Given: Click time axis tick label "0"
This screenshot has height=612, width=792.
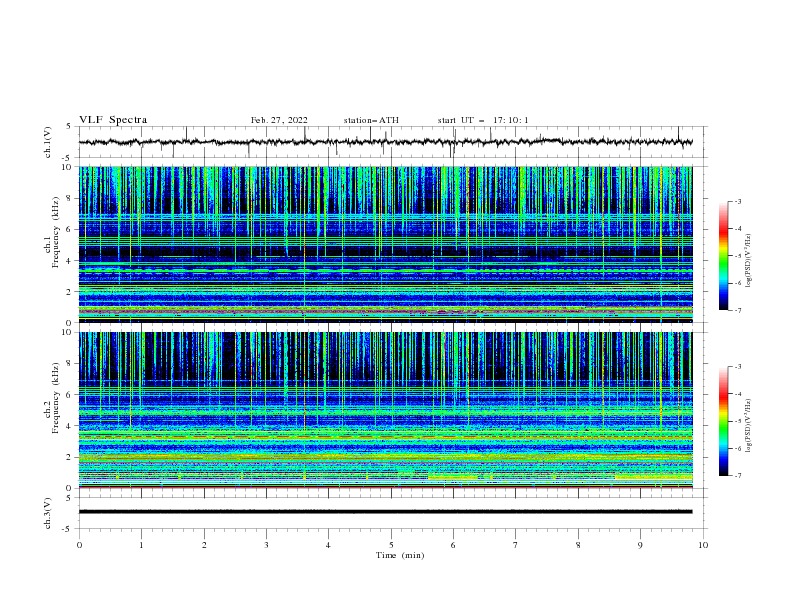Looking at the screenshot, I should click(79, 545).
